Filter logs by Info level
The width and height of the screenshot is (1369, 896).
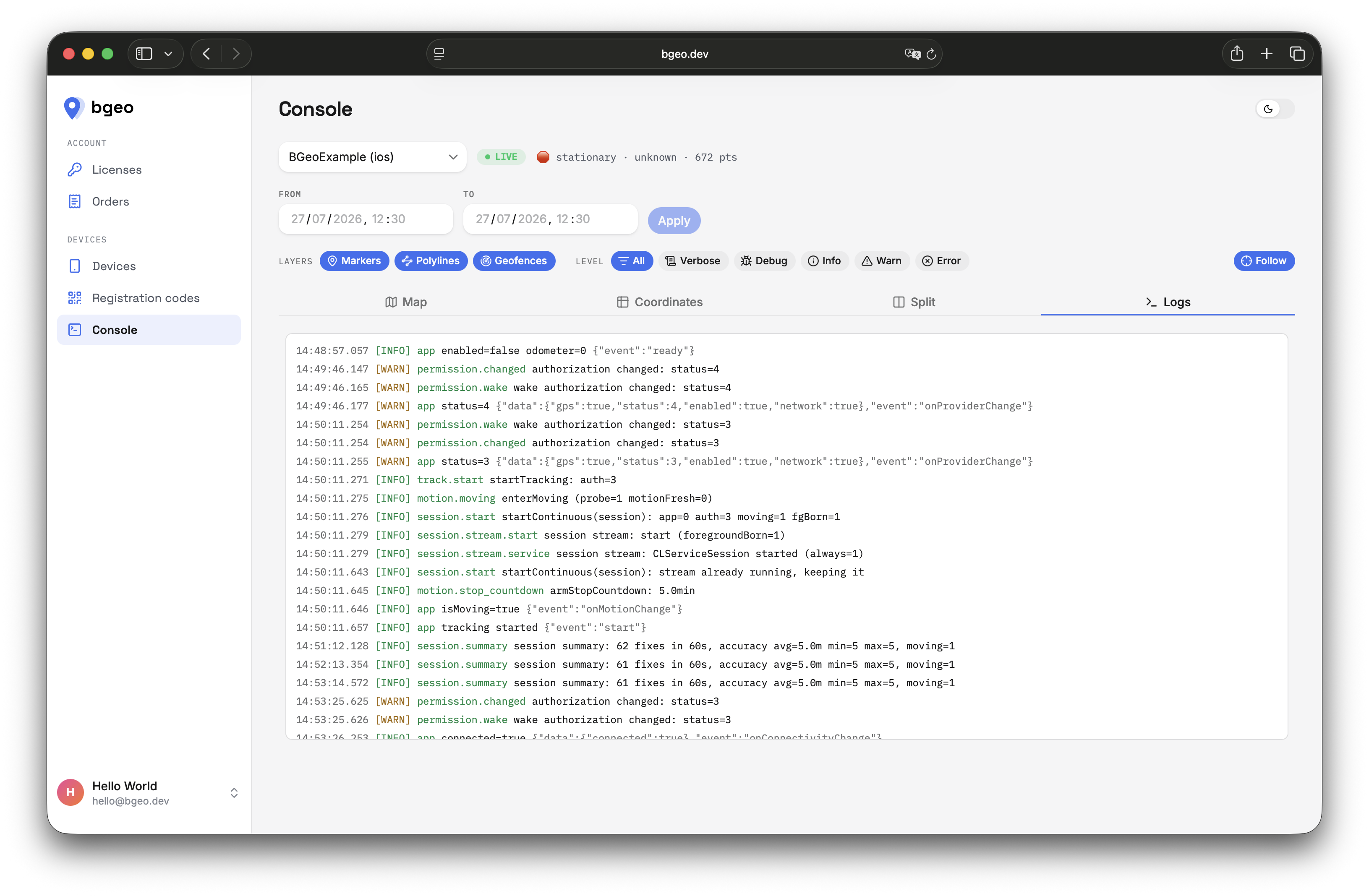pos(825,260)
